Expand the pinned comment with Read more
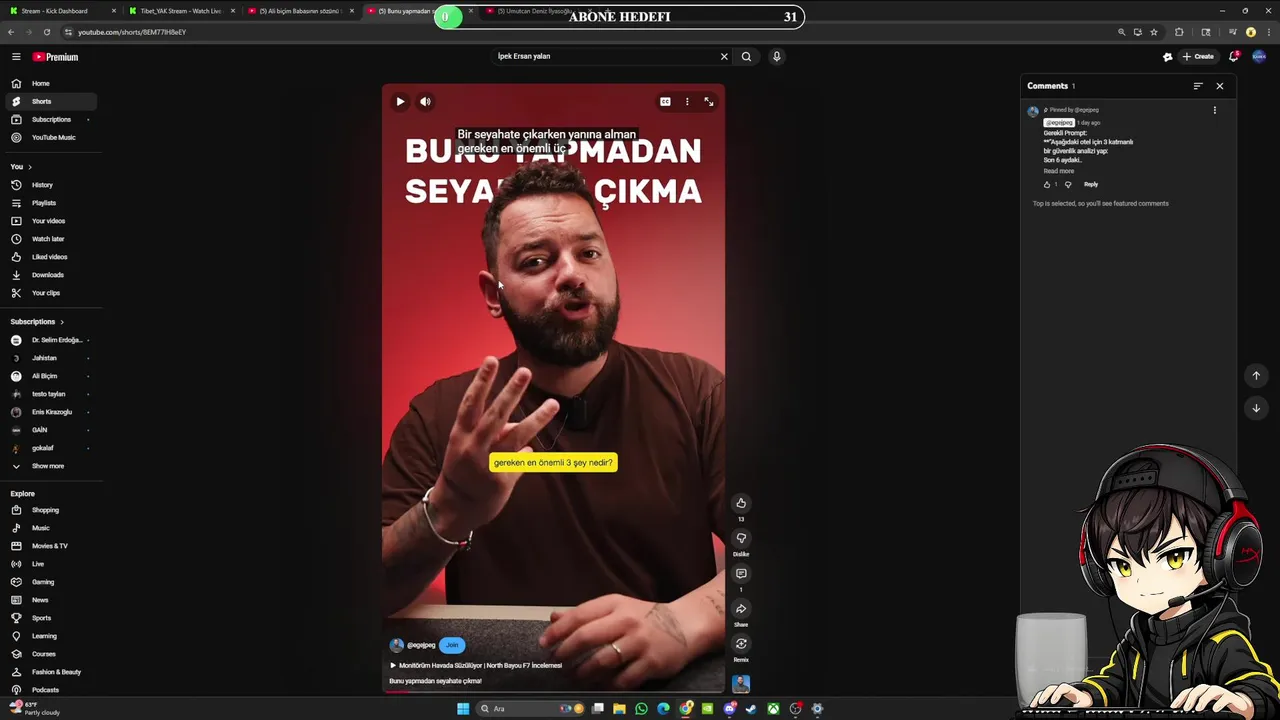This screenshot has width=1280, height=720. tap(1059, 171)
